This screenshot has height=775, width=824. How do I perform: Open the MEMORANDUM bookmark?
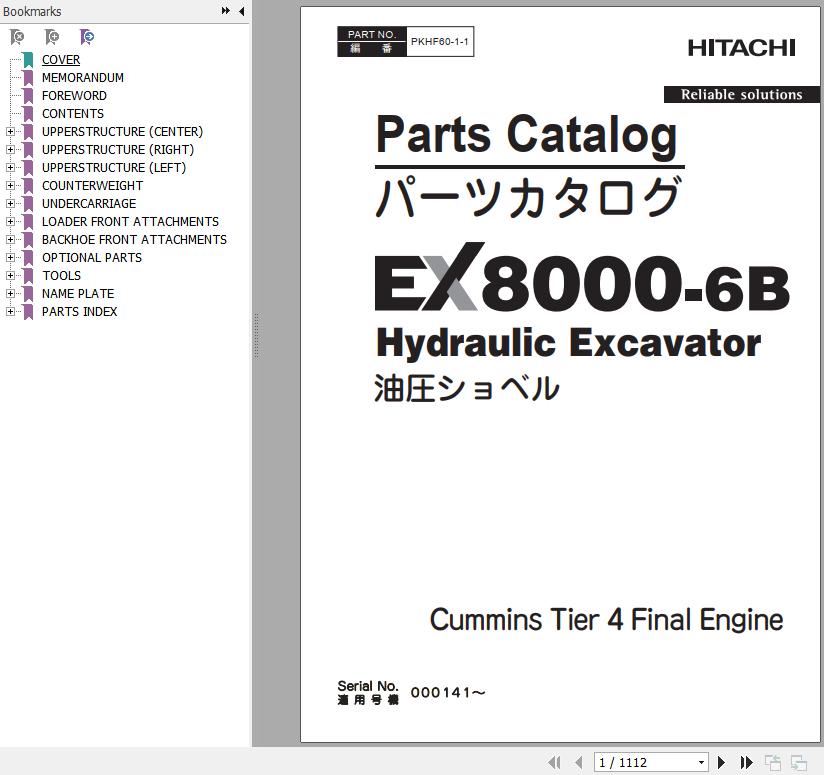coord(83,78)
